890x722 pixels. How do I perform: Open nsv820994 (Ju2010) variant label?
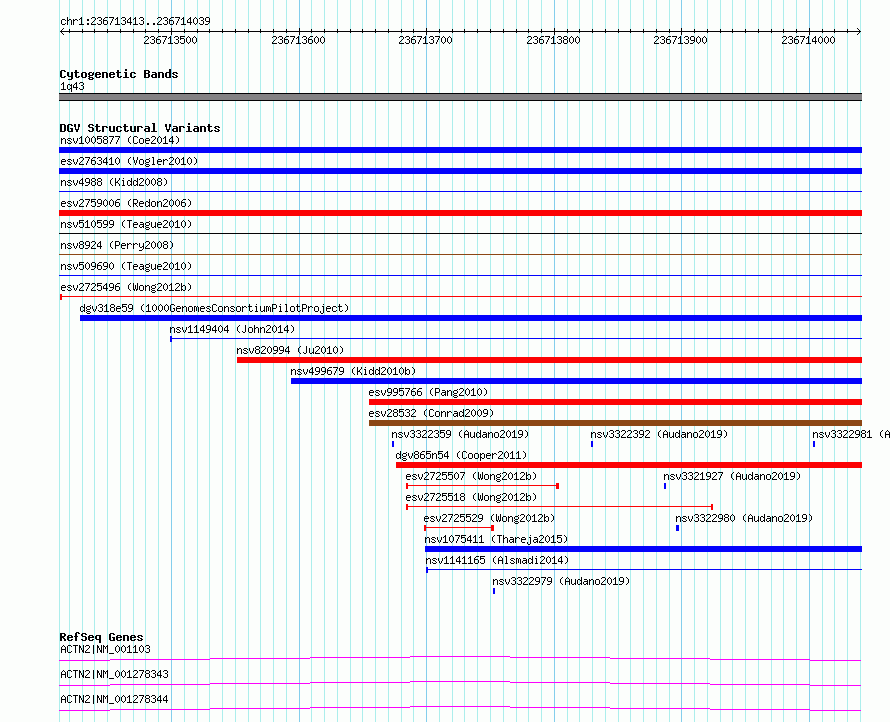[x=290, y=350]
